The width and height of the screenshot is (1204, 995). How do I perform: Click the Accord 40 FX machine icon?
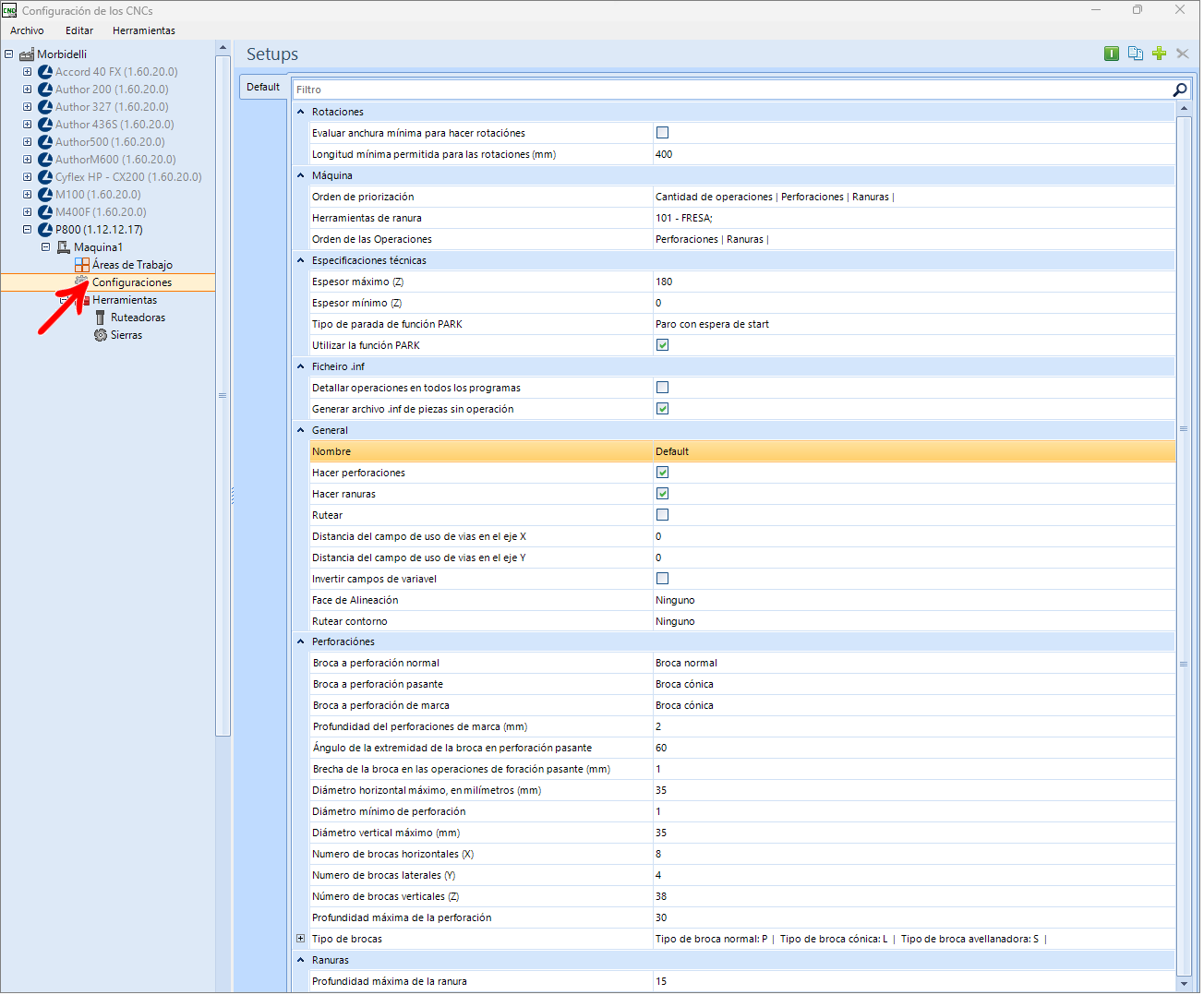(45, 72)
